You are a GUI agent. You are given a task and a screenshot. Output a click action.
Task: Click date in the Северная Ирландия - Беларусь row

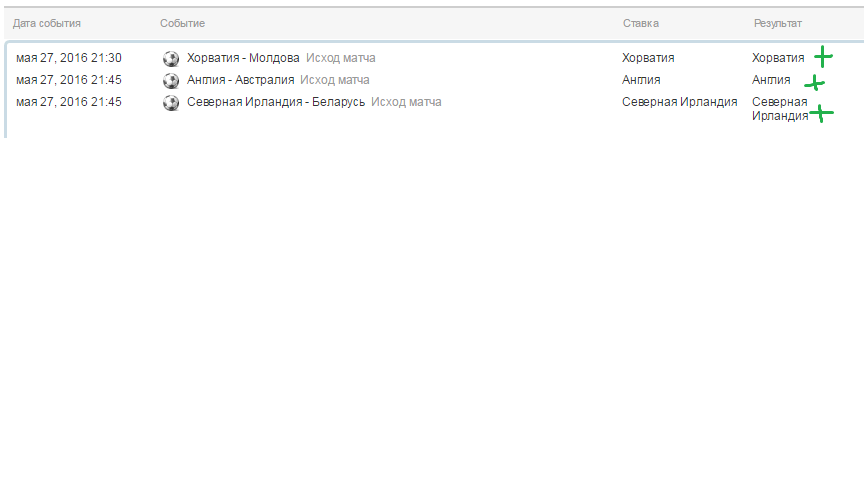pyautogui.click(x=69, y=102)
